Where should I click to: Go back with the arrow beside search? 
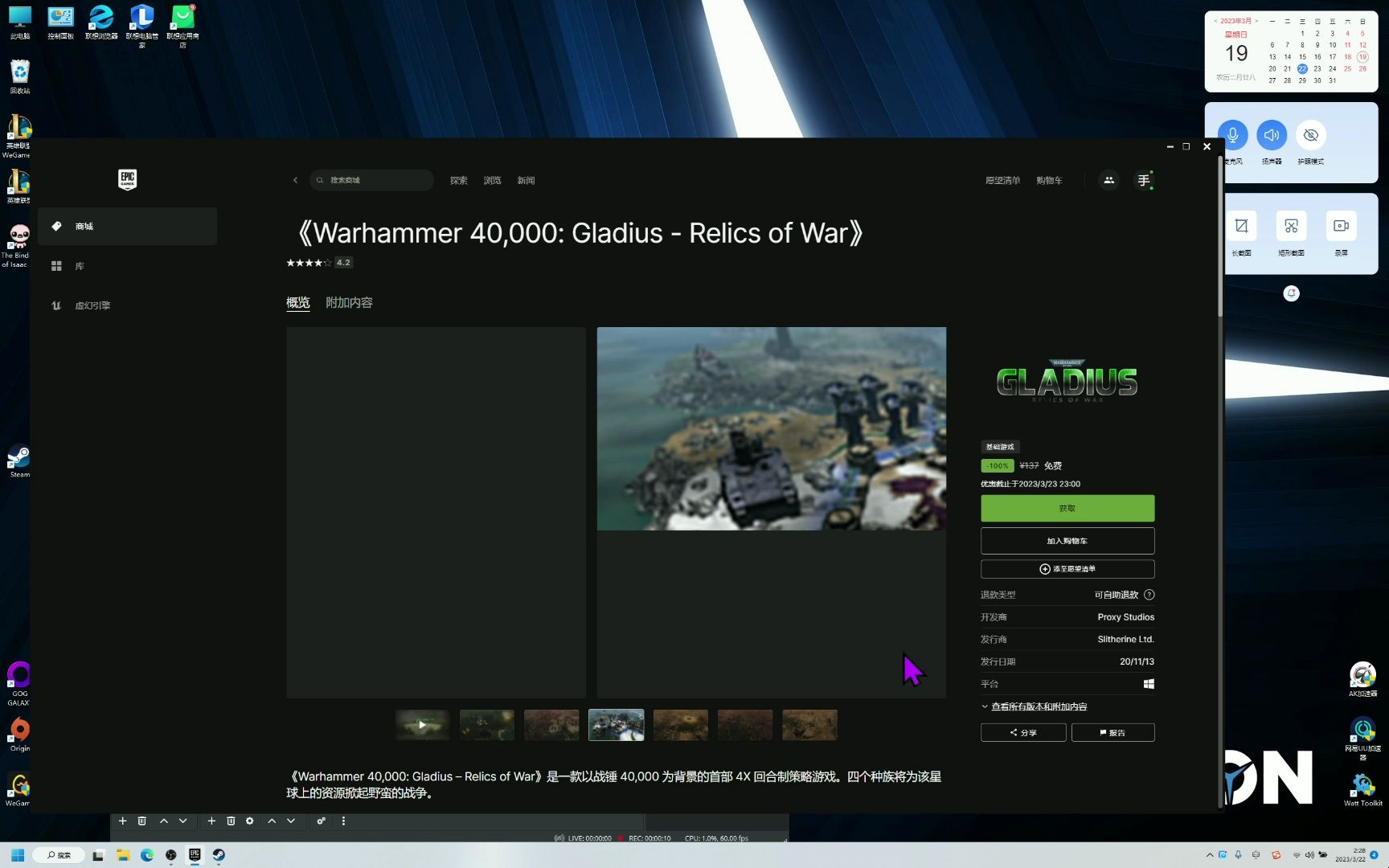point(295,180)
